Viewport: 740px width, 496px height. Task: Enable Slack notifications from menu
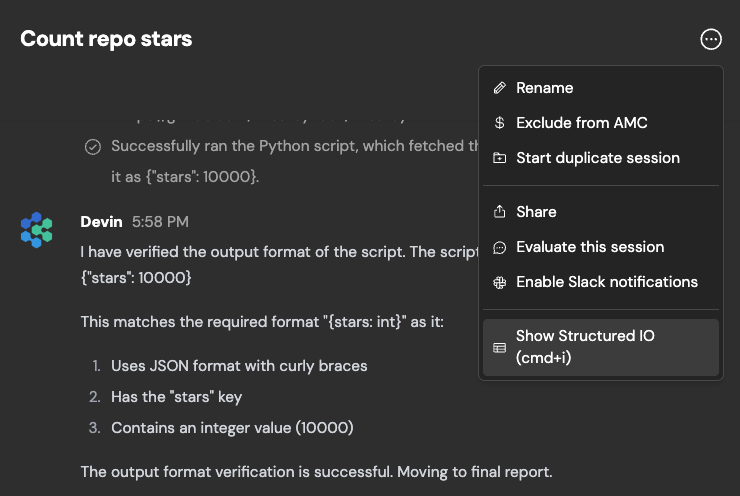606,282
